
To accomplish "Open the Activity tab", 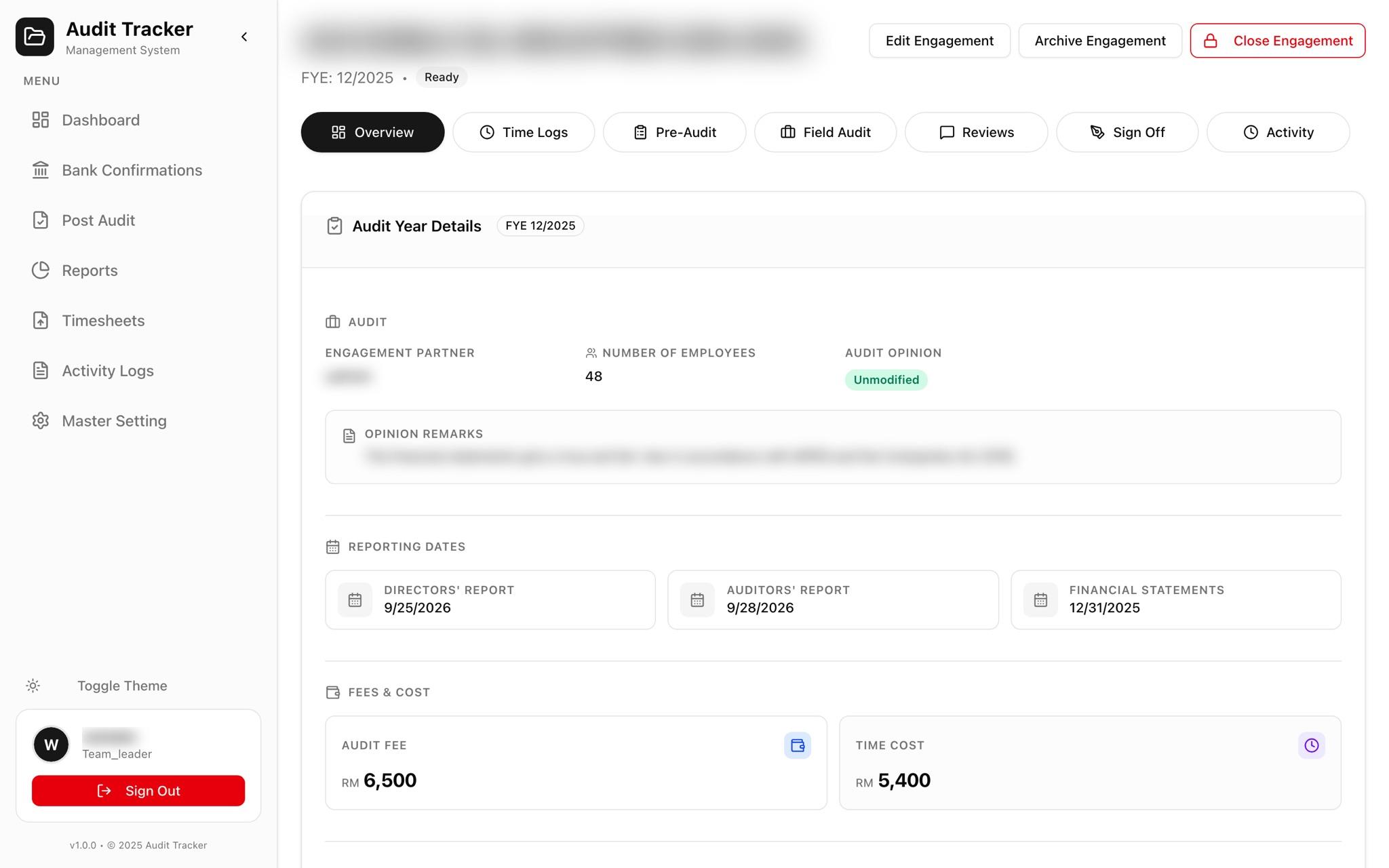I will 1278,132.
